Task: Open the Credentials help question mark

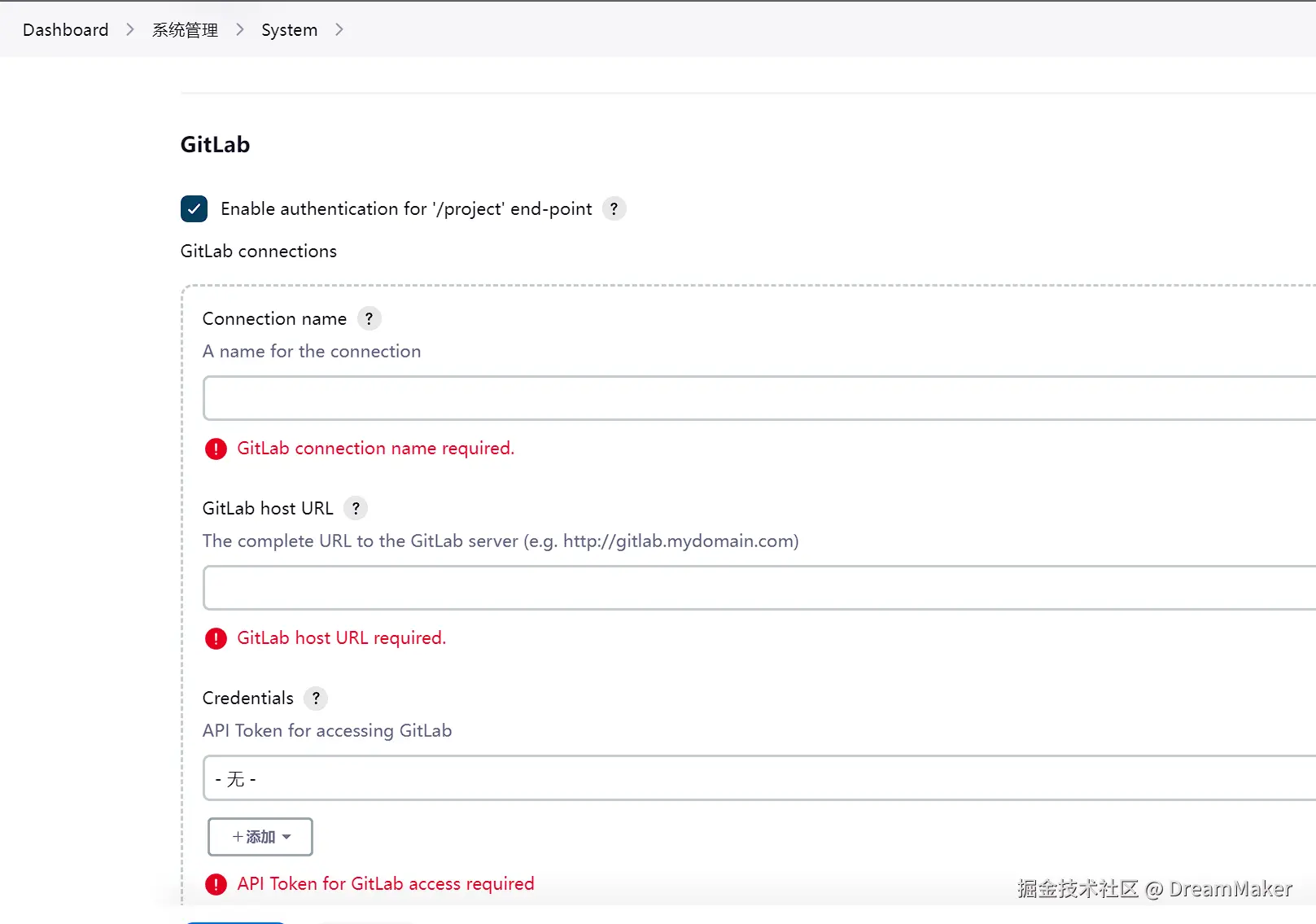Action: pos(316,698)
